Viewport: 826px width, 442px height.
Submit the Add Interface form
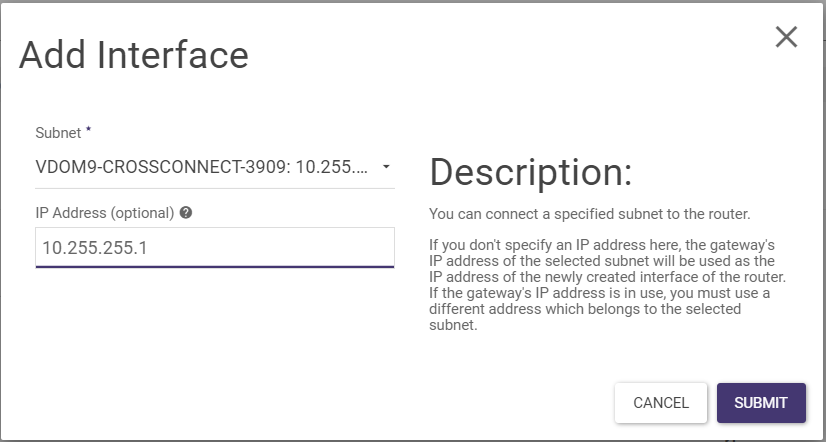[761, 403]
